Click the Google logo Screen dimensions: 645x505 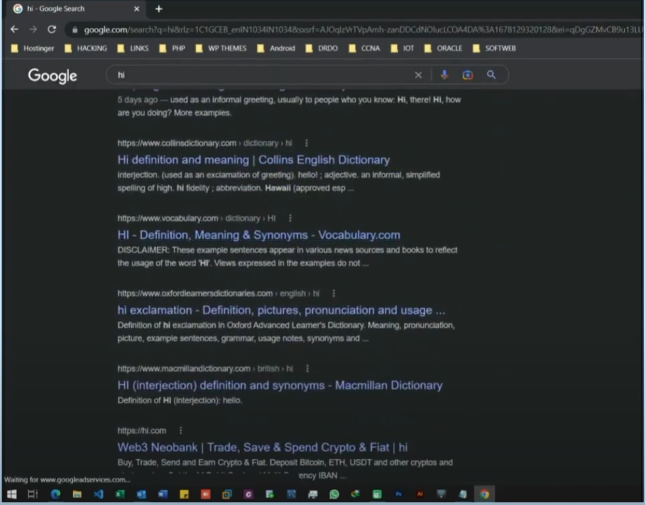point(52,76)
